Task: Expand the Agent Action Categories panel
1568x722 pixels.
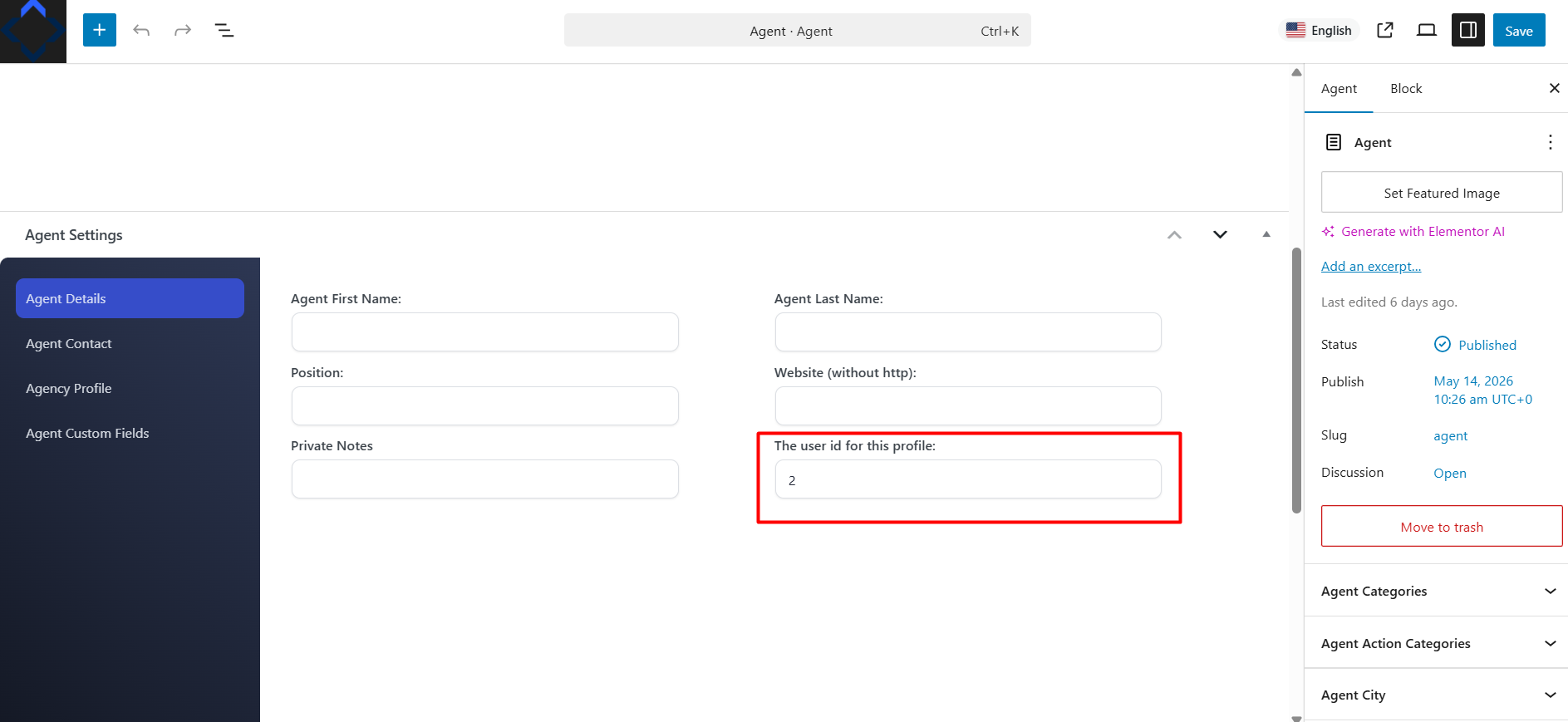Action: coord(1436,643)
